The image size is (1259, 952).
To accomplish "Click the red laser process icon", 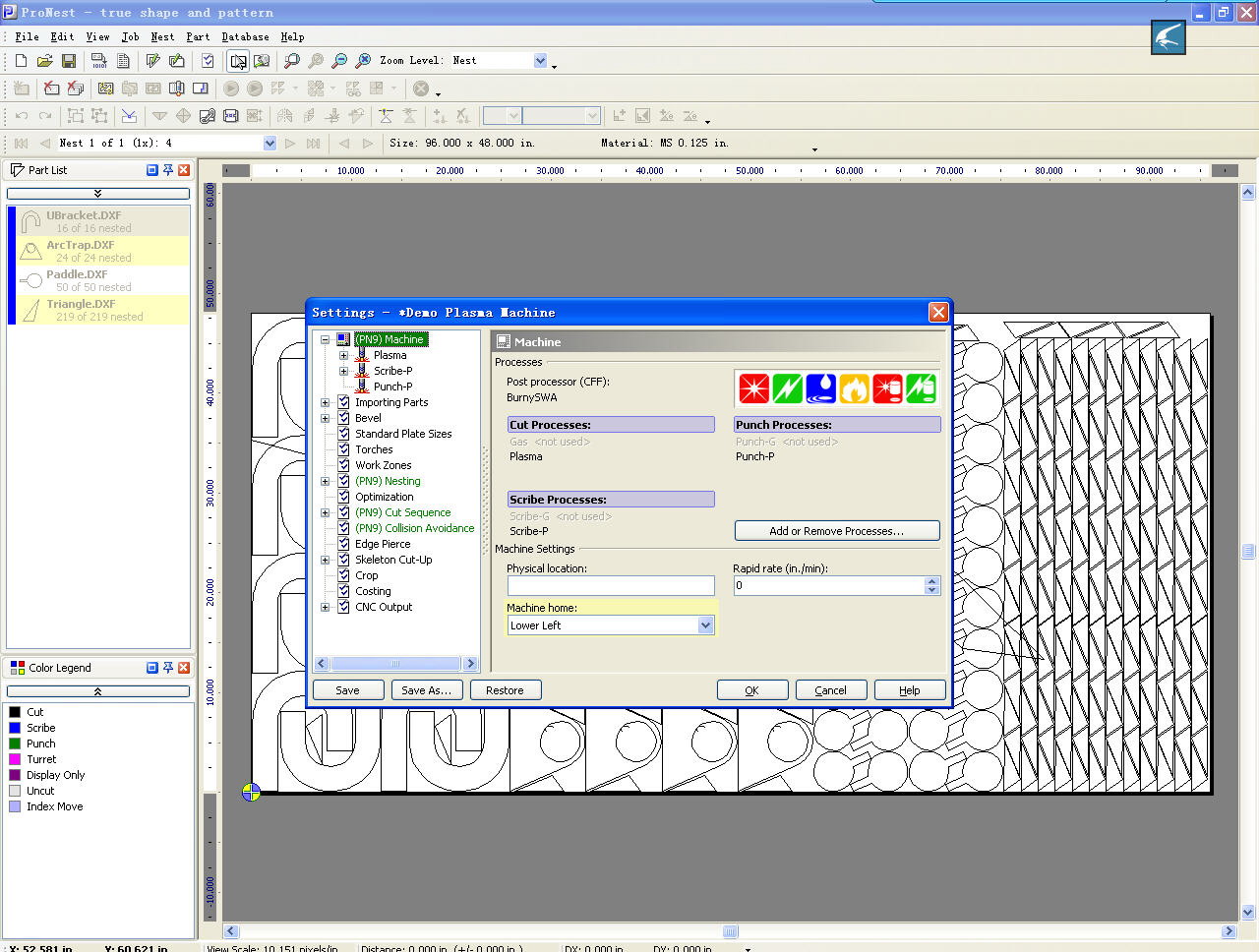I will (x=754, y=388).
